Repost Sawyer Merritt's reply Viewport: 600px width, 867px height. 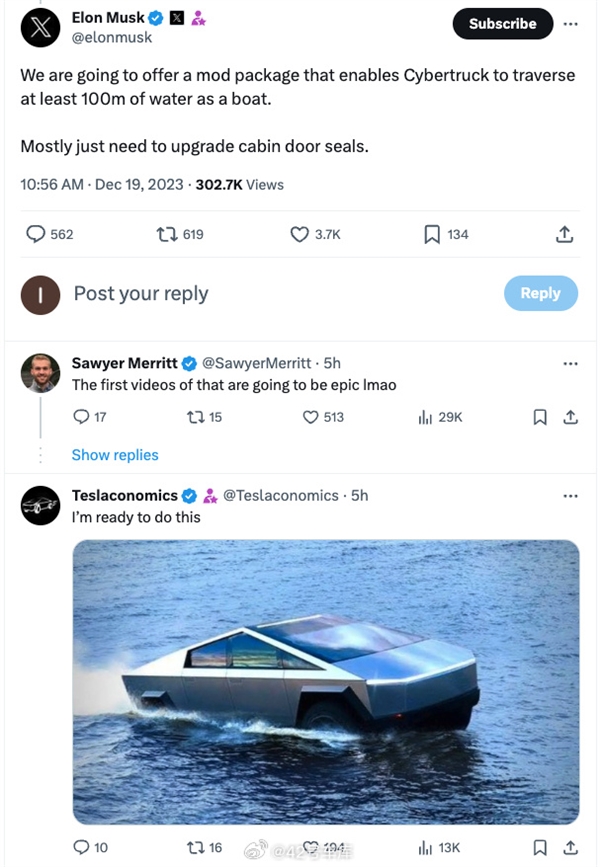coord(195,417)
